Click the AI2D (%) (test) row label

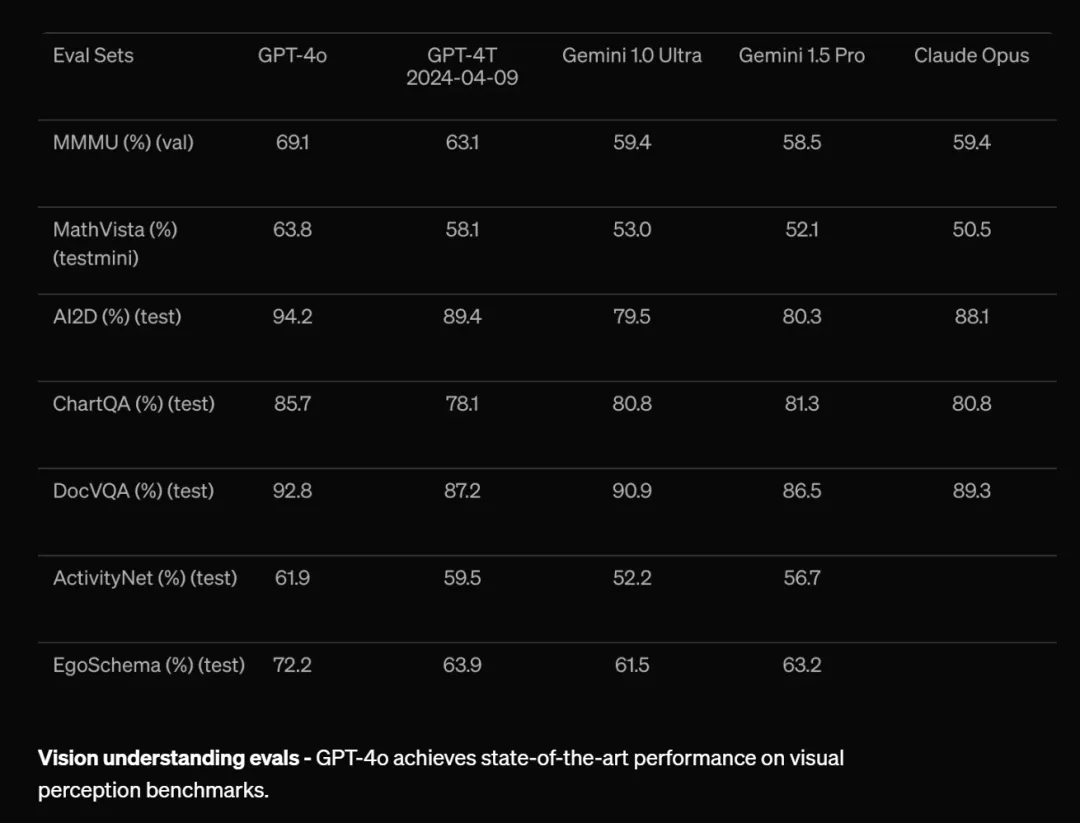(117, 317)
